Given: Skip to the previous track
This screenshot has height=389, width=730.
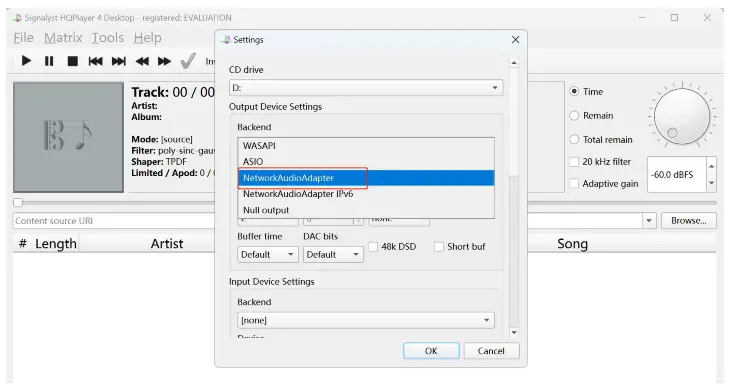Looking at the screenshot, I should pos(95,61).
